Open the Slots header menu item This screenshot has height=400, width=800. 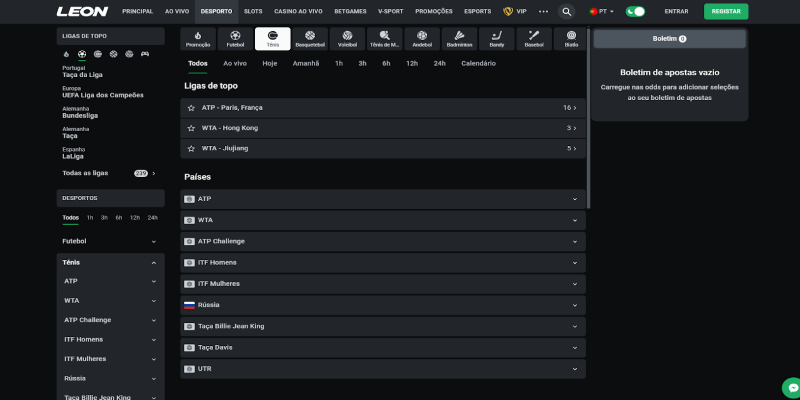(253, 11)
